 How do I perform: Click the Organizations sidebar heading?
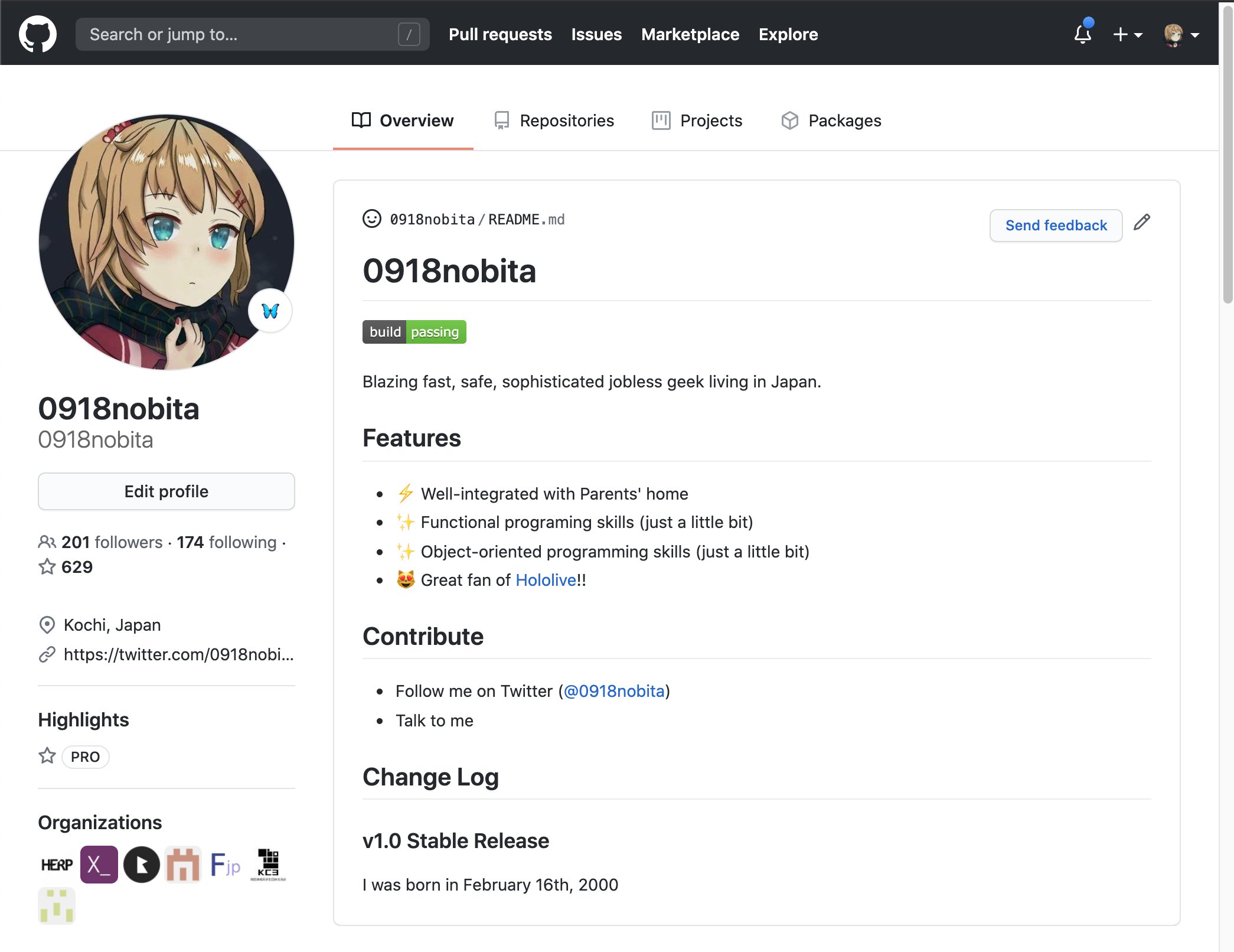point(100,823)
